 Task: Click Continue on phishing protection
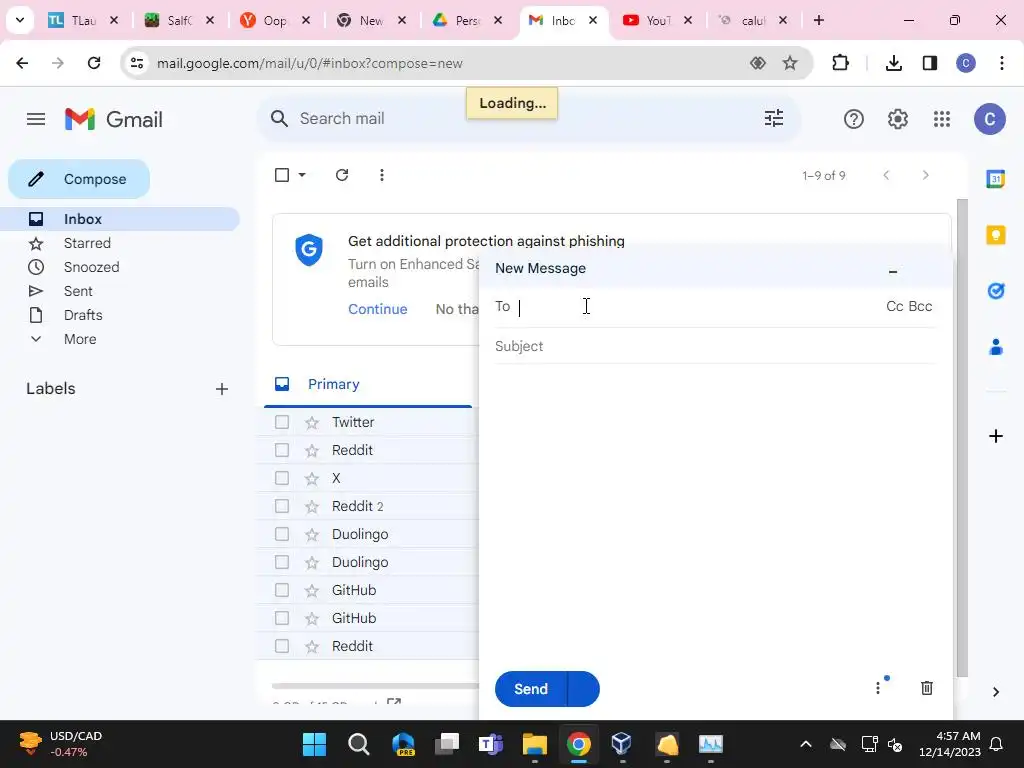(x=377, y=309)
